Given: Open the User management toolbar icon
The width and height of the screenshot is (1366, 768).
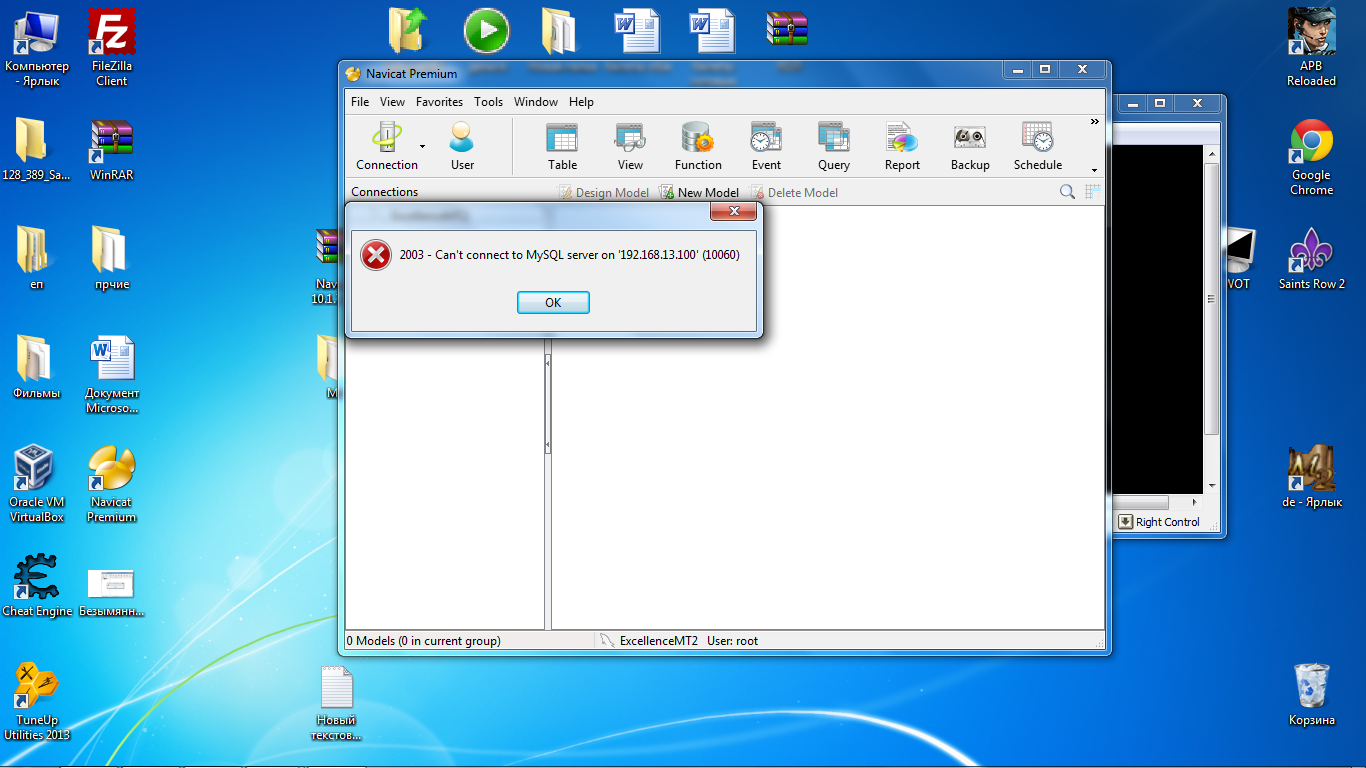Looking at the screenshot, I should tap(462, 146).
